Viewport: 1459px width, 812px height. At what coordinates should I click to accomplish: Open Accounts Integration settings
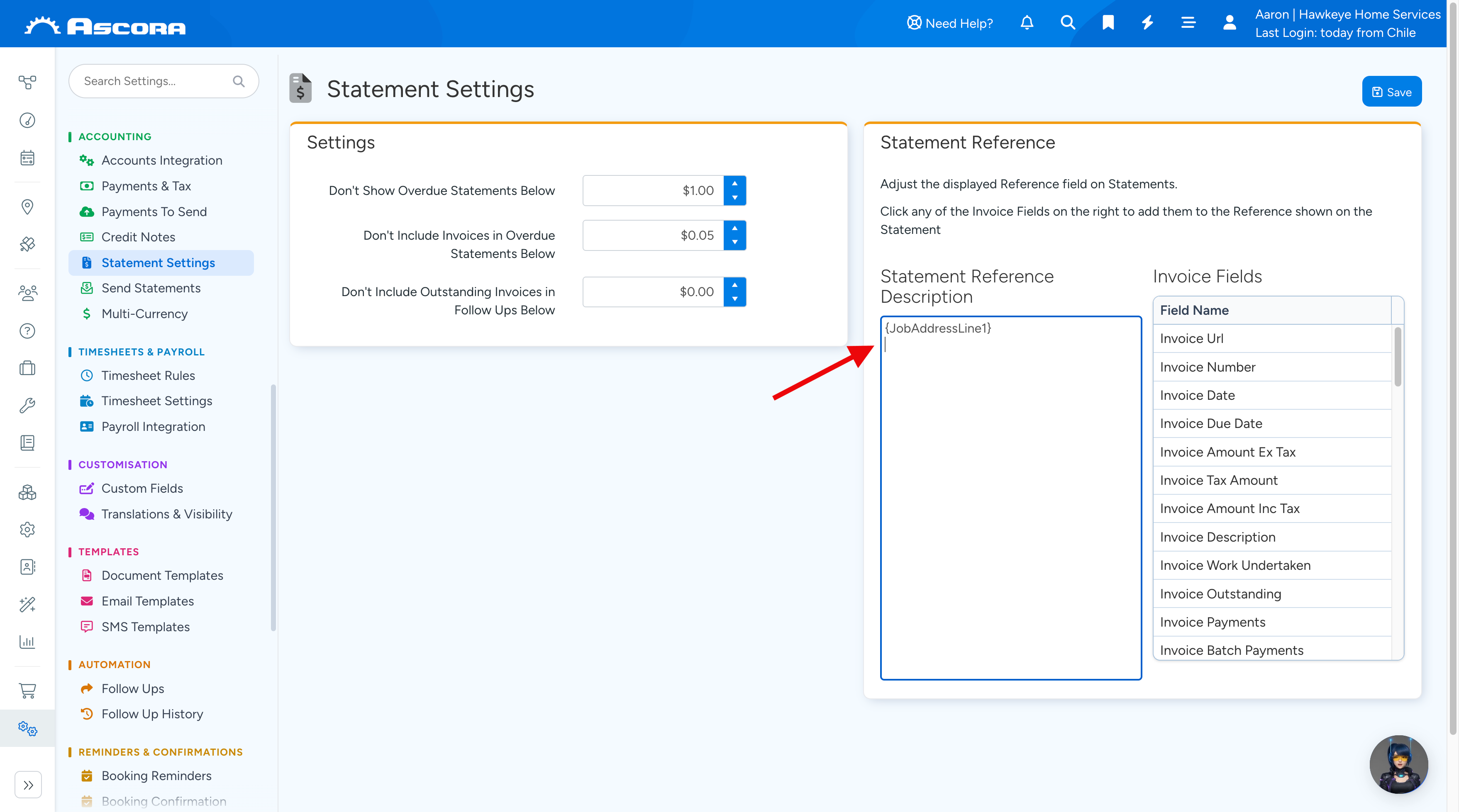tap(161, 160)
